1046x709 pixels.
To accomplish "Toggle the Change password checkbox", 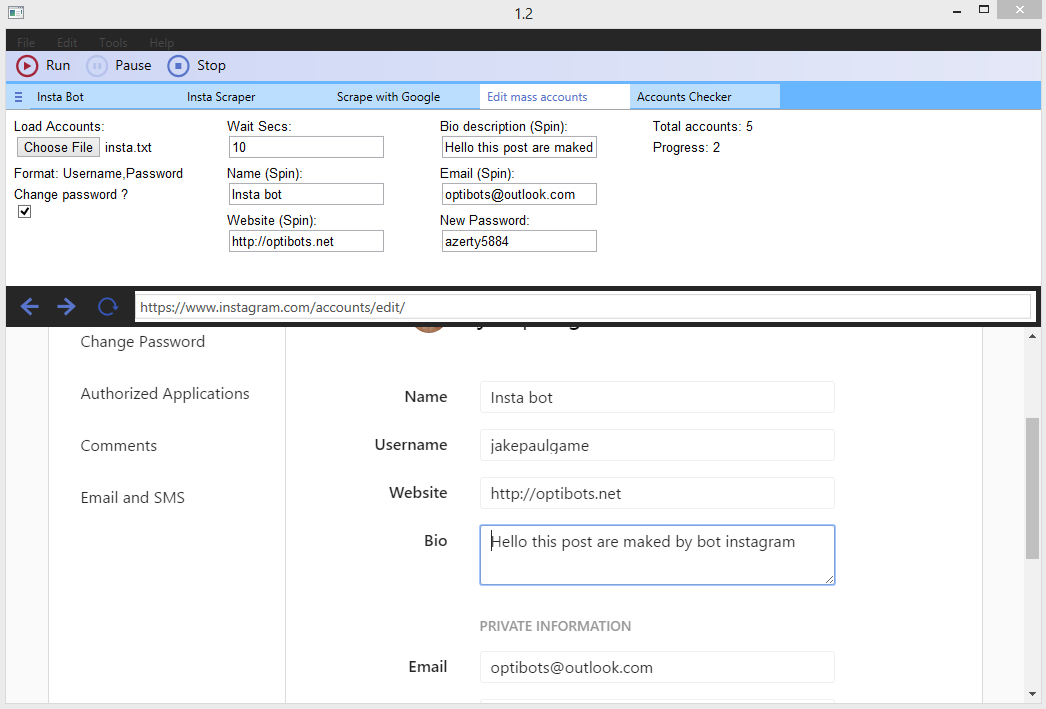I will pyautogui.click(x=25, y=211).
